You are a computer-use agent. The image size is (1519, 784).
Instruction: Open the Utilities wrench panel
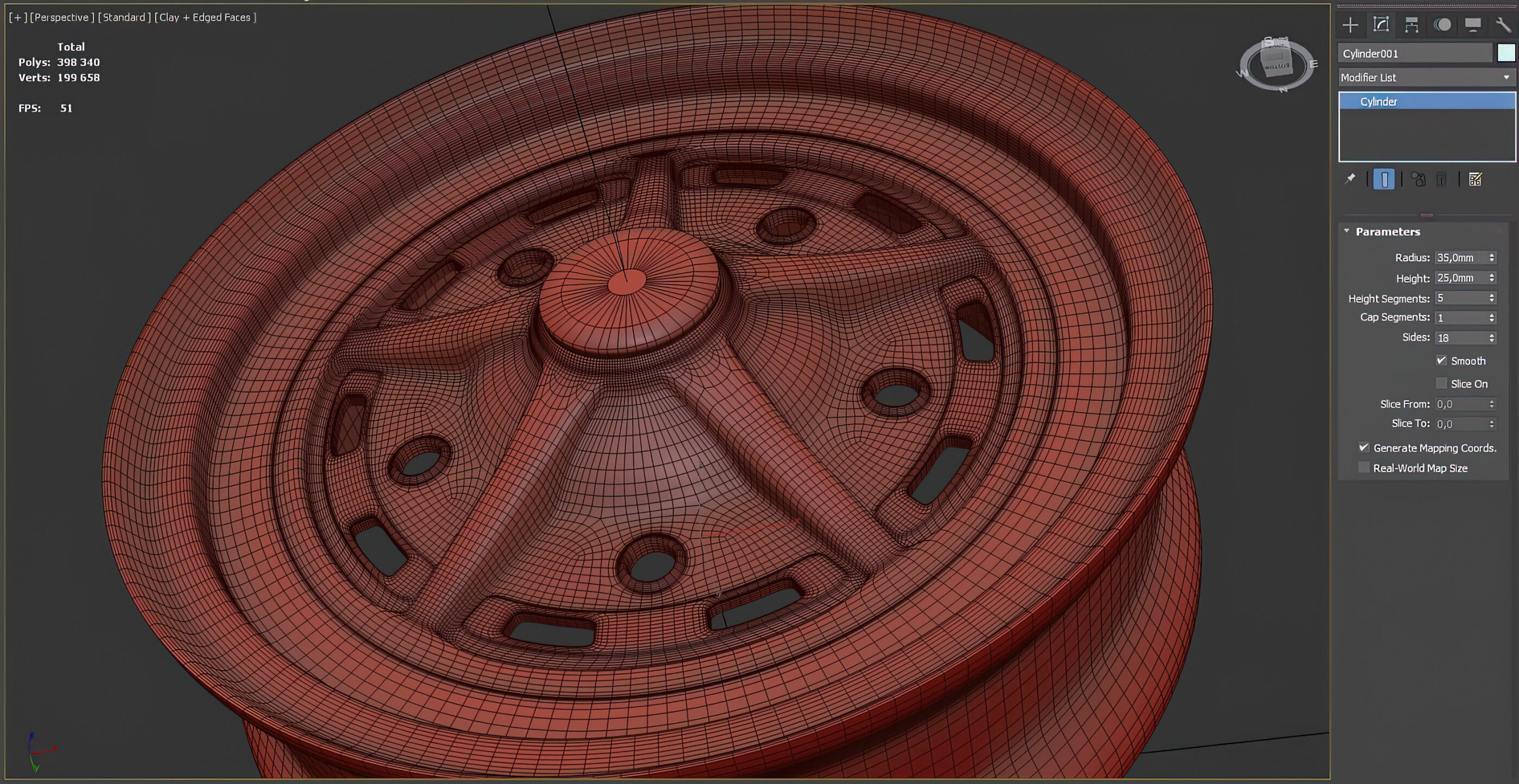coord(1503,25)
